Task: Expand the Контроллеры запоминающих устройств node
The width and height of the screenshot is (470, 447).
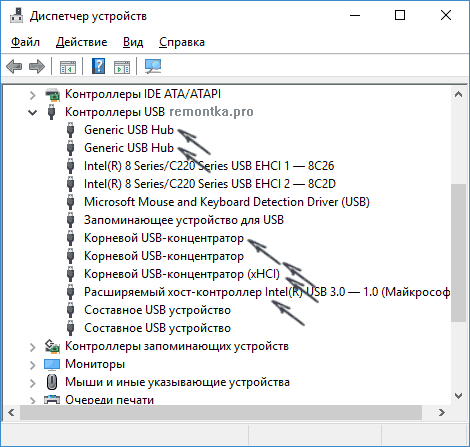Action: [32, 347]
